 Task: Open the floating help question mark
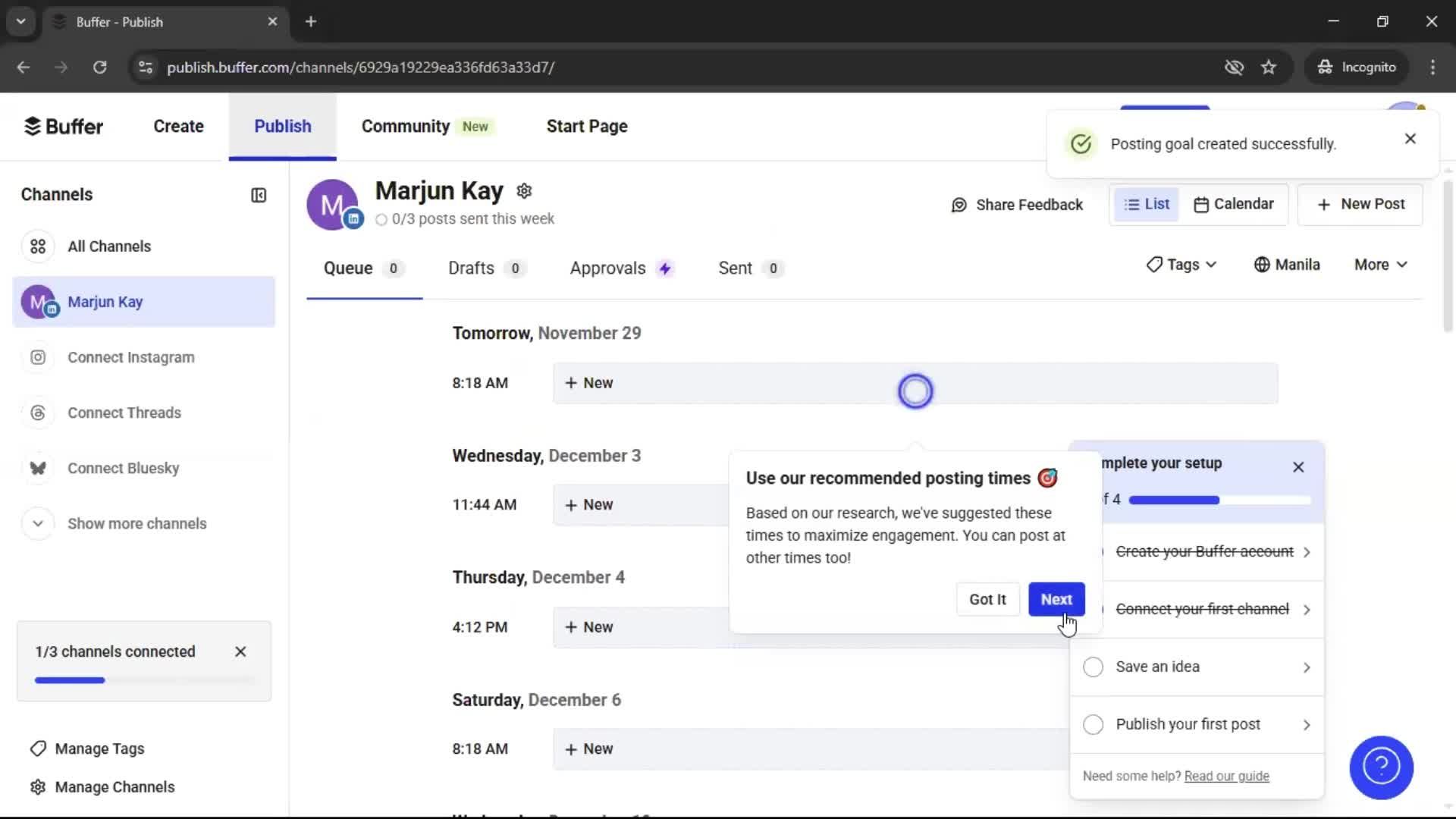pyautogui.click(x=1380, y=767)
